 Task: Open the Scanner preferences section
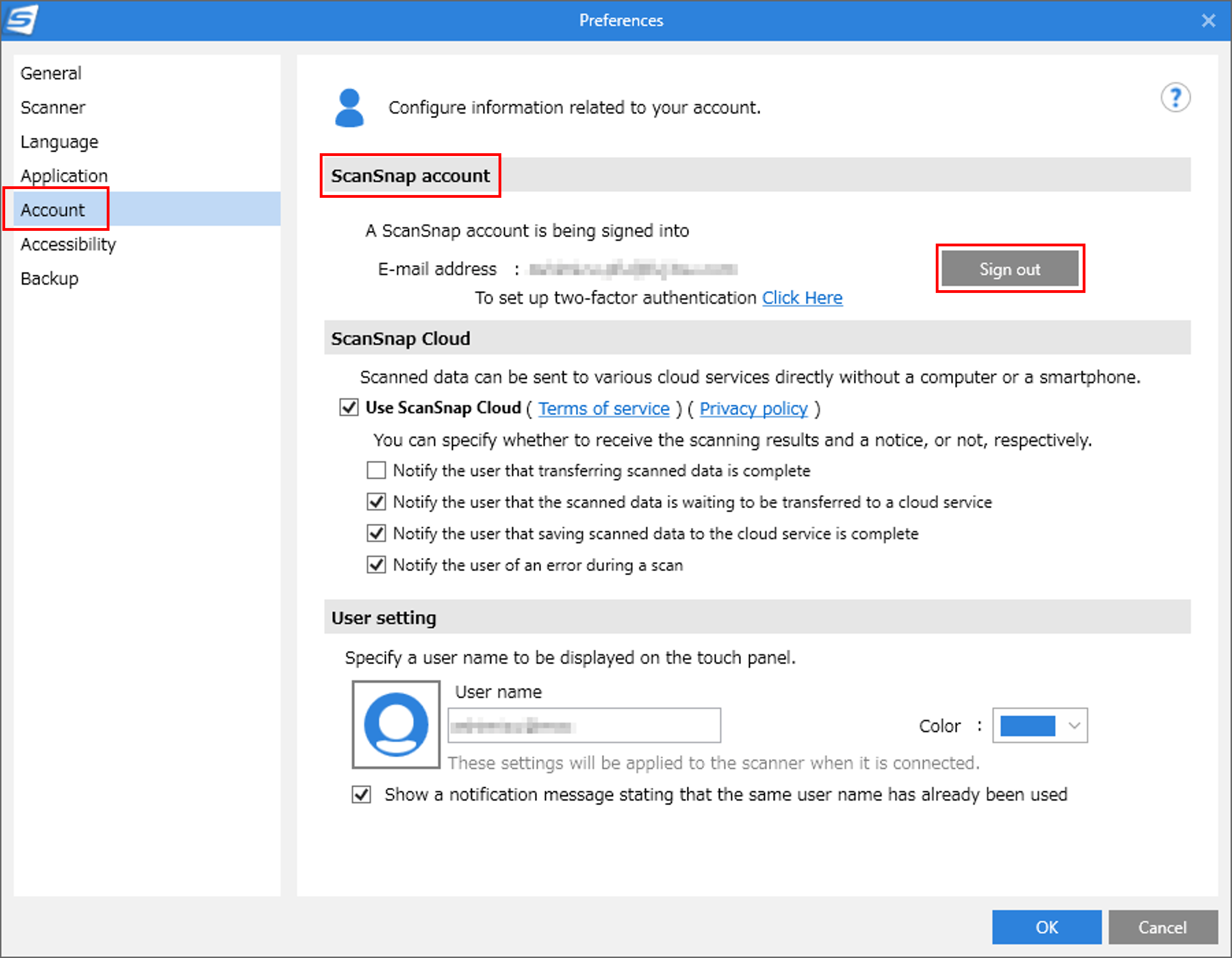tap(147, 107)
